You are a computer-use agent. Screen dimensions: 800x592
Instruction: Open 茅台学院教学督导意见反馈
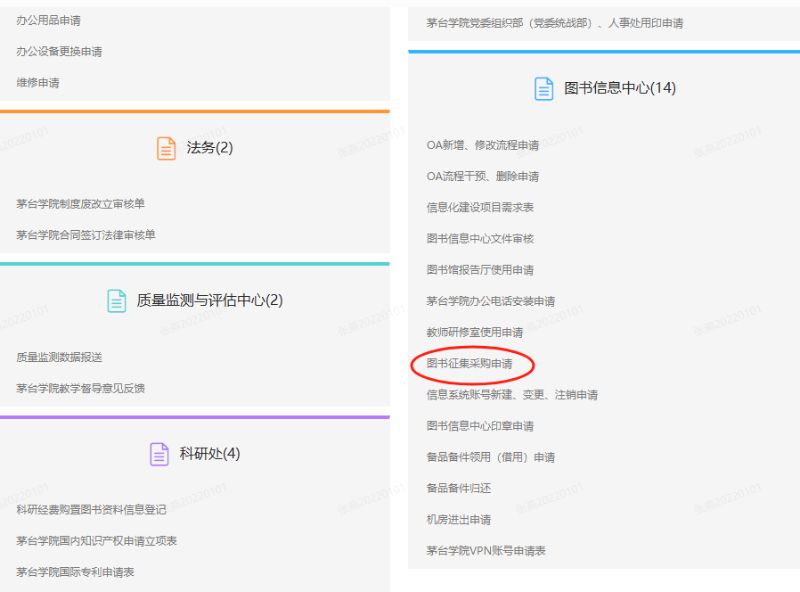(x=80, y=388)
